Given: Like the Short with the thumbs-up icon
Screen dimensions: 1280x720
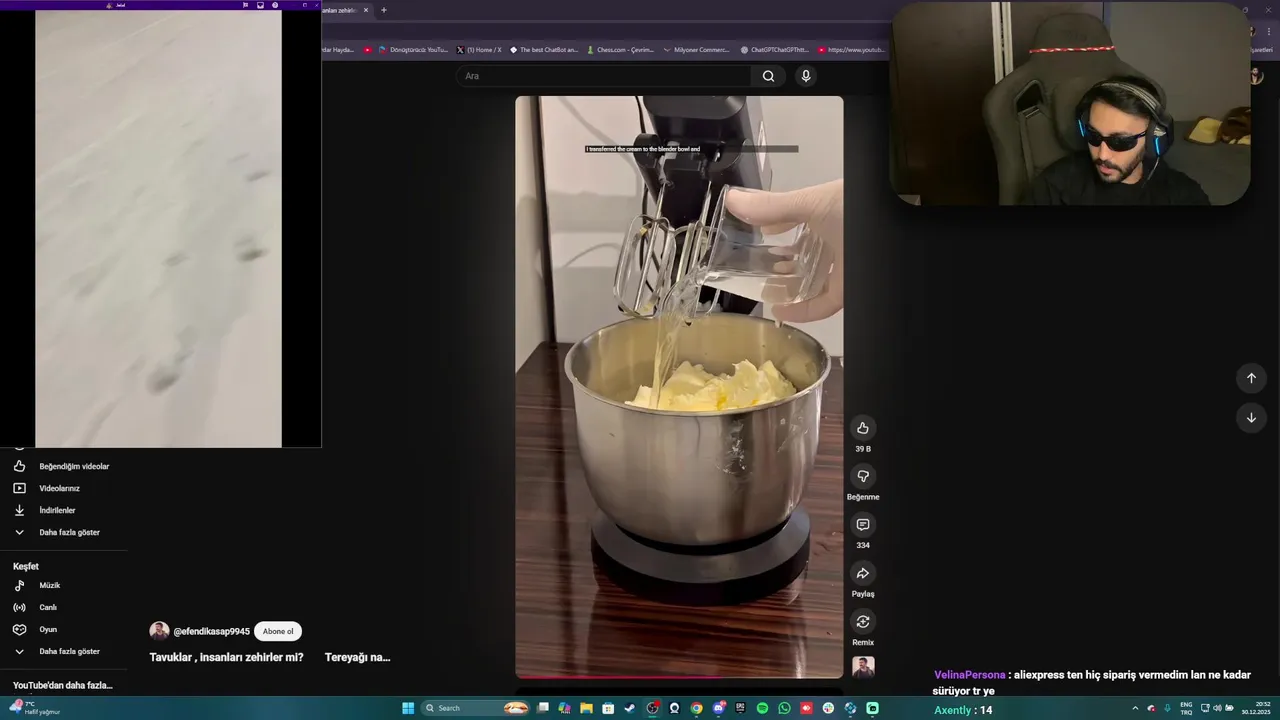Looking at the screenshot, I should click(x=862, y=428).
